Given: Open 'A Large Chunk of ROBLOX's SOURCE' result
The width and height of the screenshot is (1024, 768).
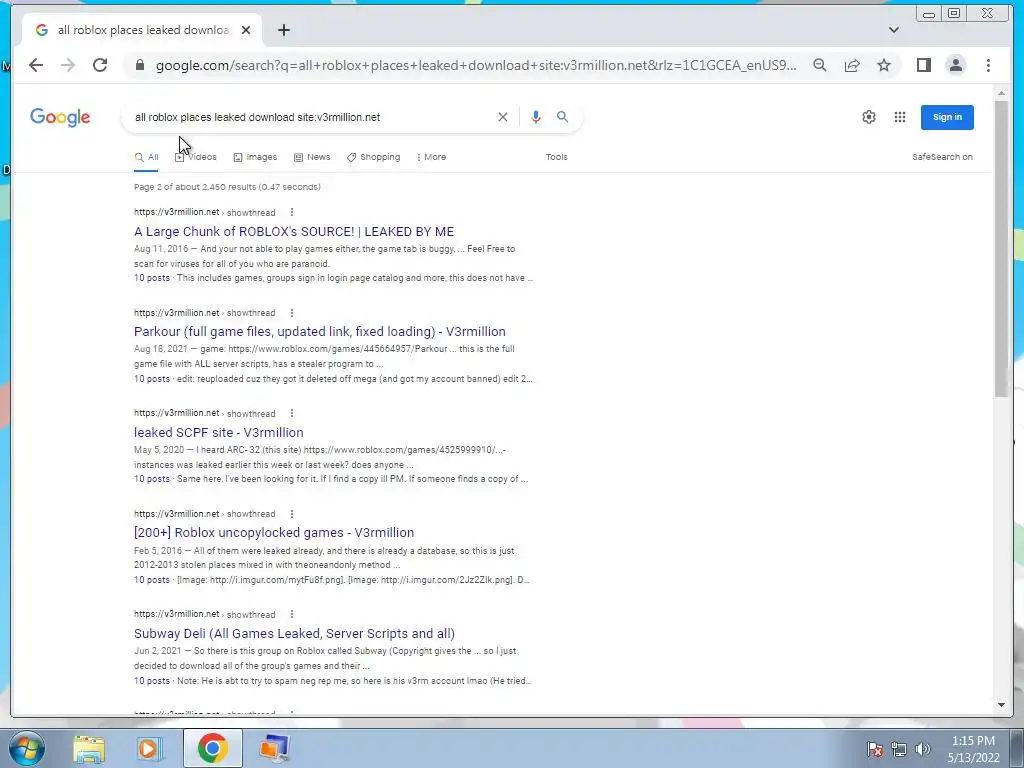Looking at the screenshot, I should click(294, 232).
